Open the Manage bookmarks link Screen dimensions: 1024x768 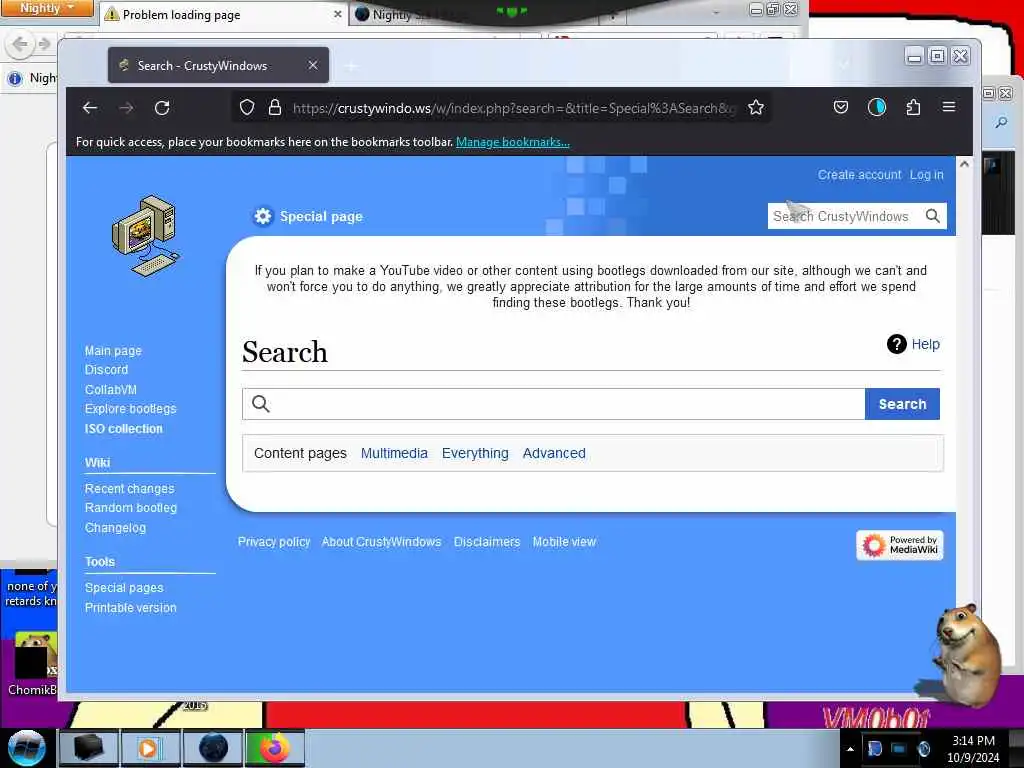[x=513, y=142]
